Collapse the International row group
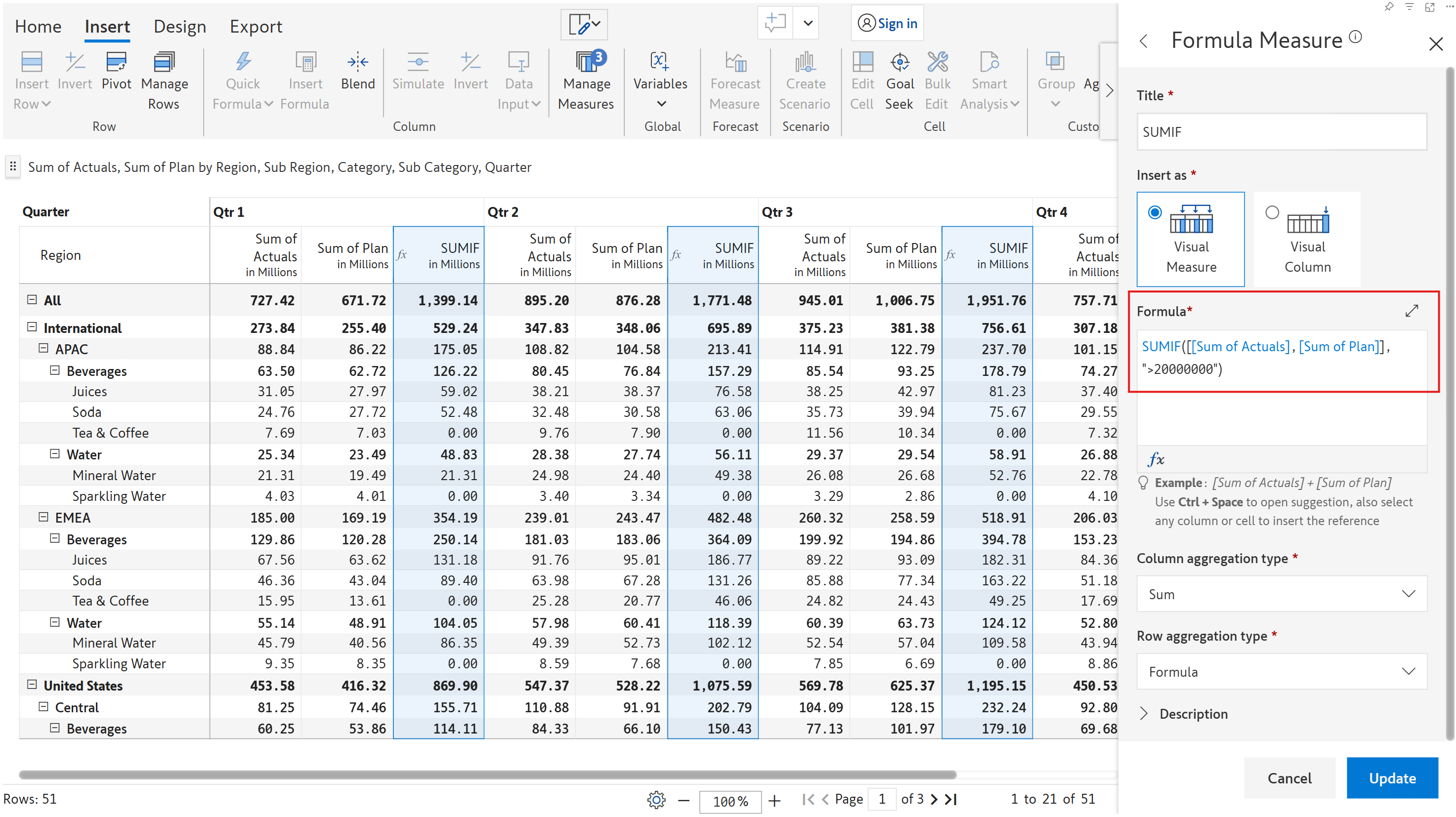 click(x=32, y=327)
